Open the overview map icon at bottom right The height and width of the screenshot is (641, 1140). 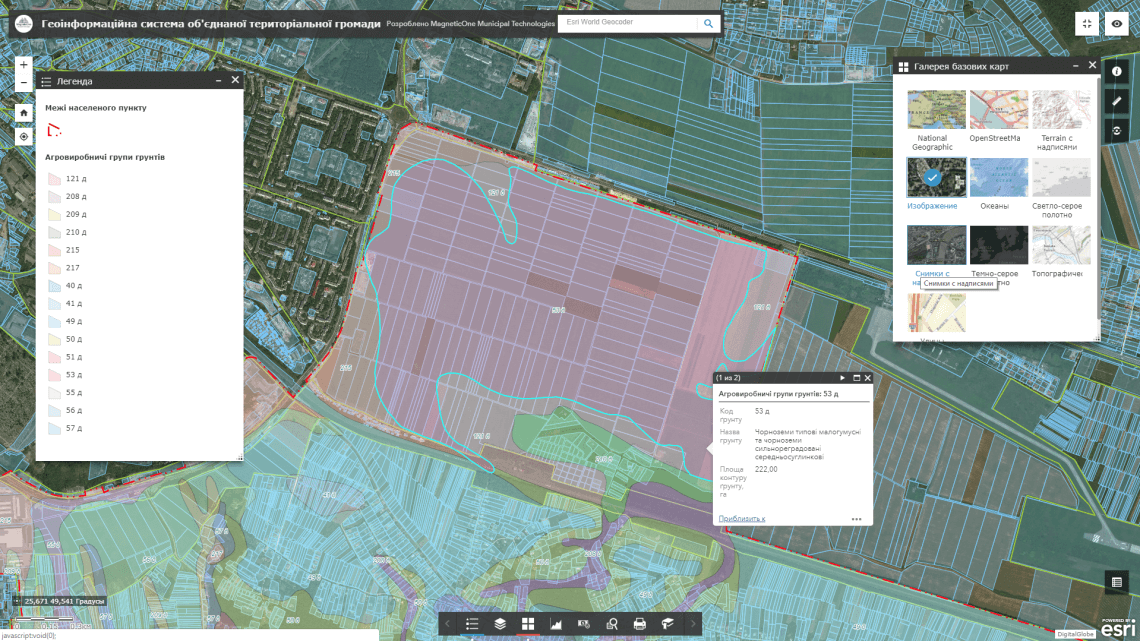tap(1117, 581)
